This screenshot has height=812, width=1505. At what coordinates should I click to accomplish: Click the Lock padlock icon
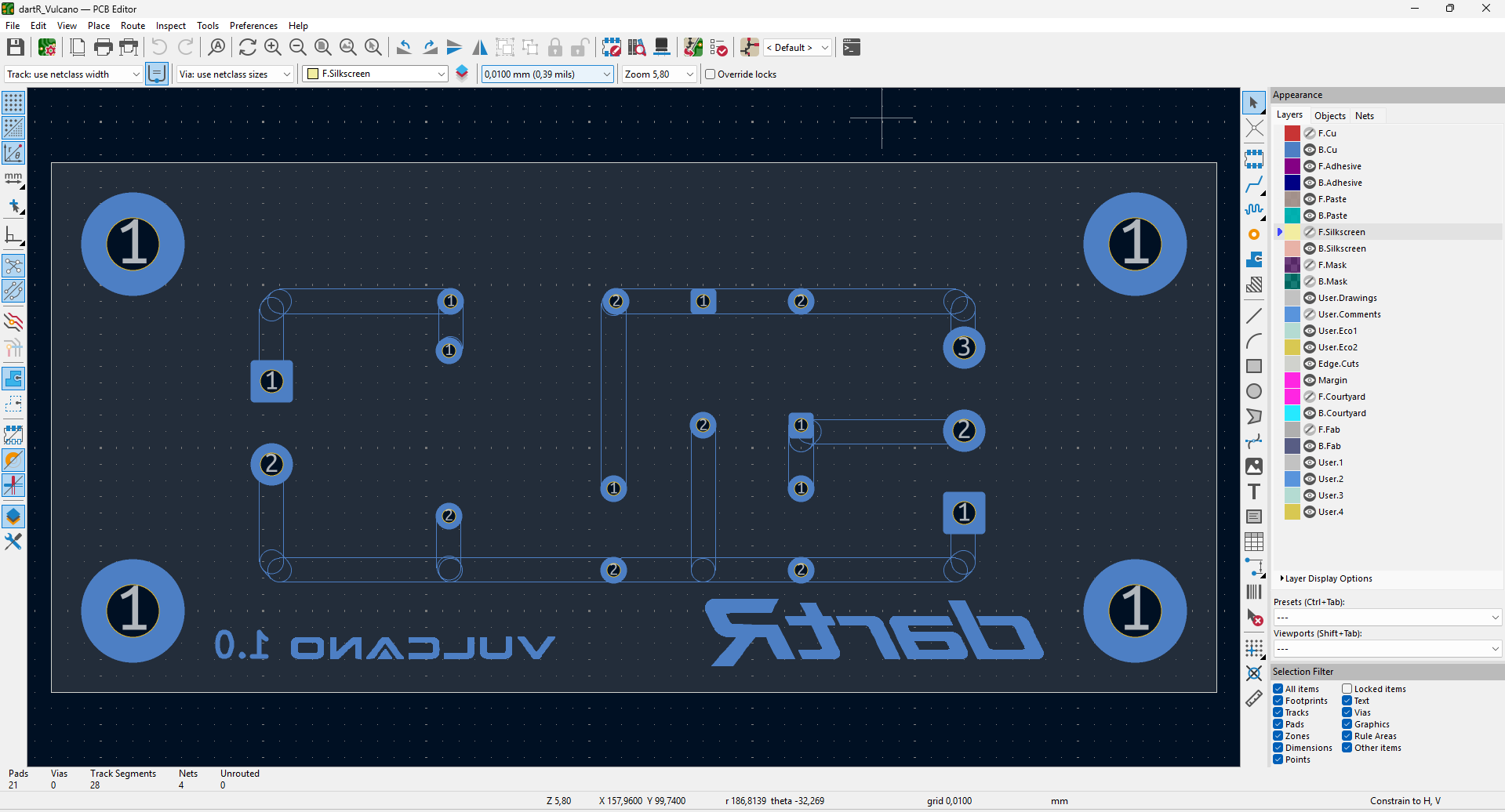tap(555, 47)
